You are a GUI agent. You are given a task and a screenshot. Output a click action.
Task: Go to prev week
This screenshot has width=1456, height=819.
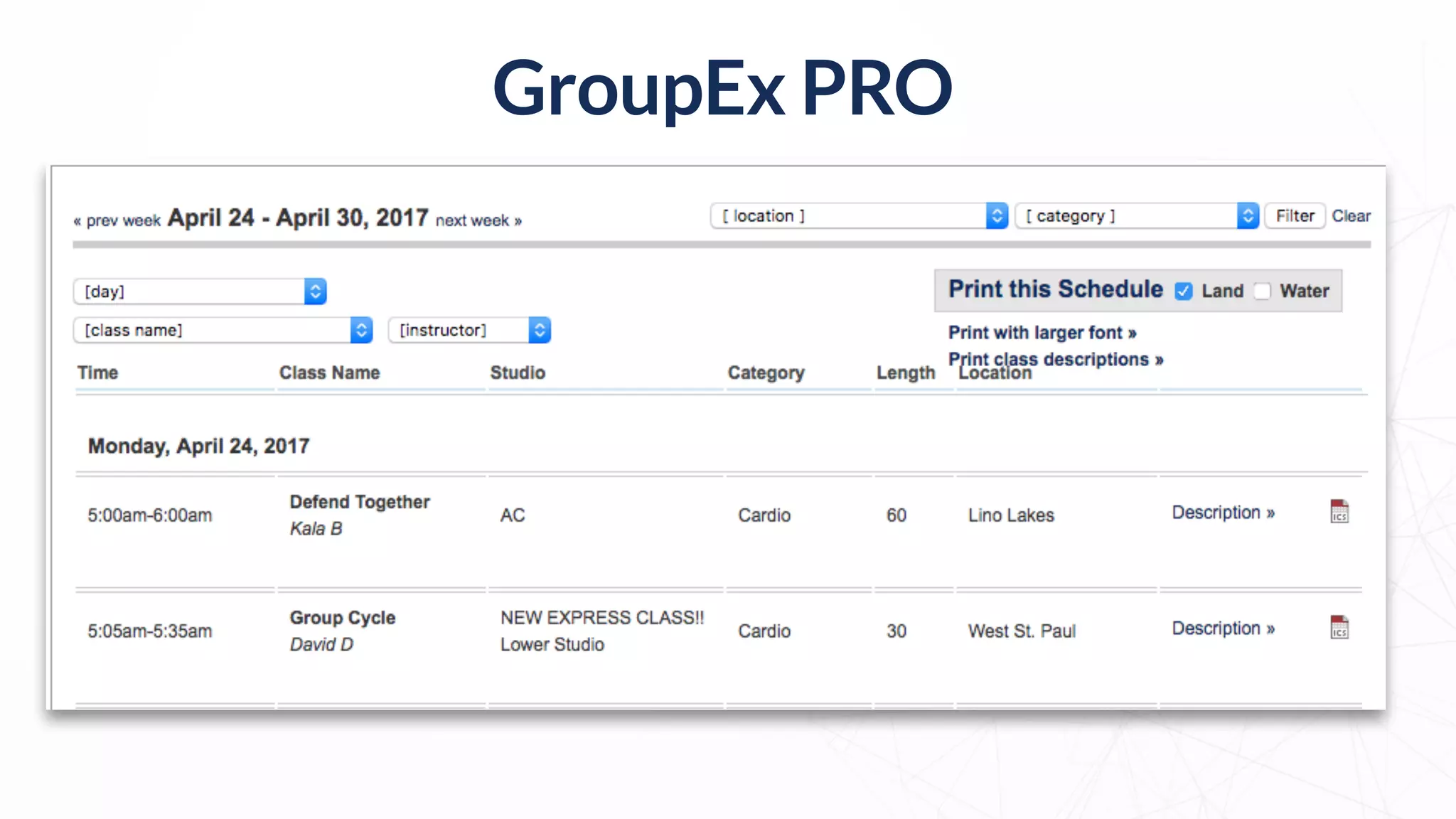coord(117,220)
